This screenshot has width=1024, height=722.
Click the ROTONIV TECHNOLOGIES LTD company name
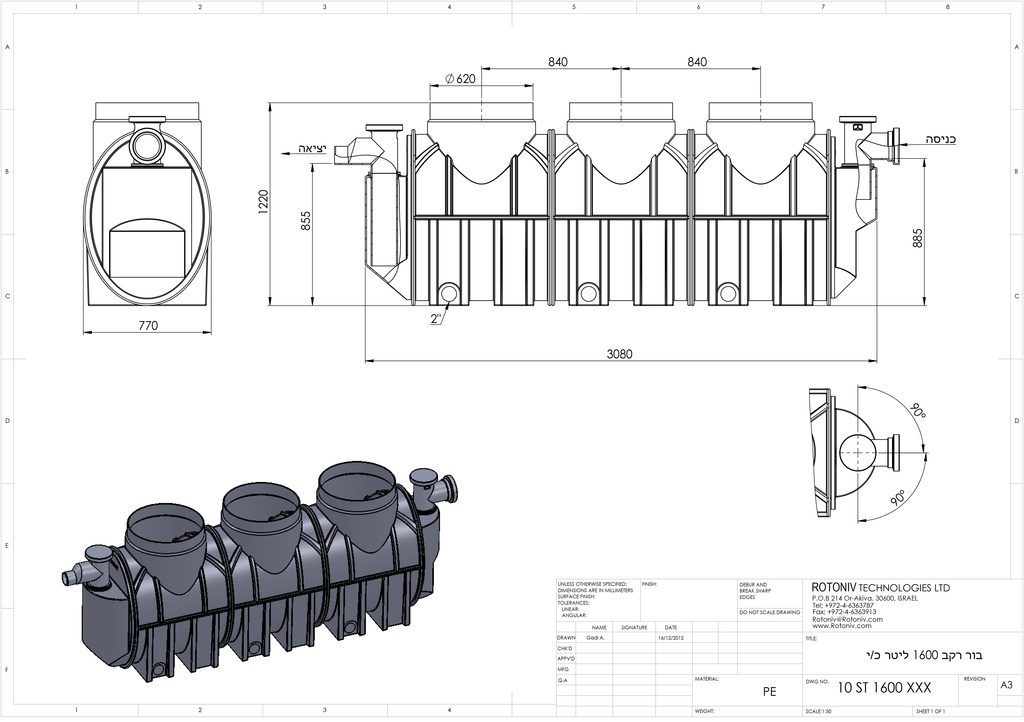(881, 588)
